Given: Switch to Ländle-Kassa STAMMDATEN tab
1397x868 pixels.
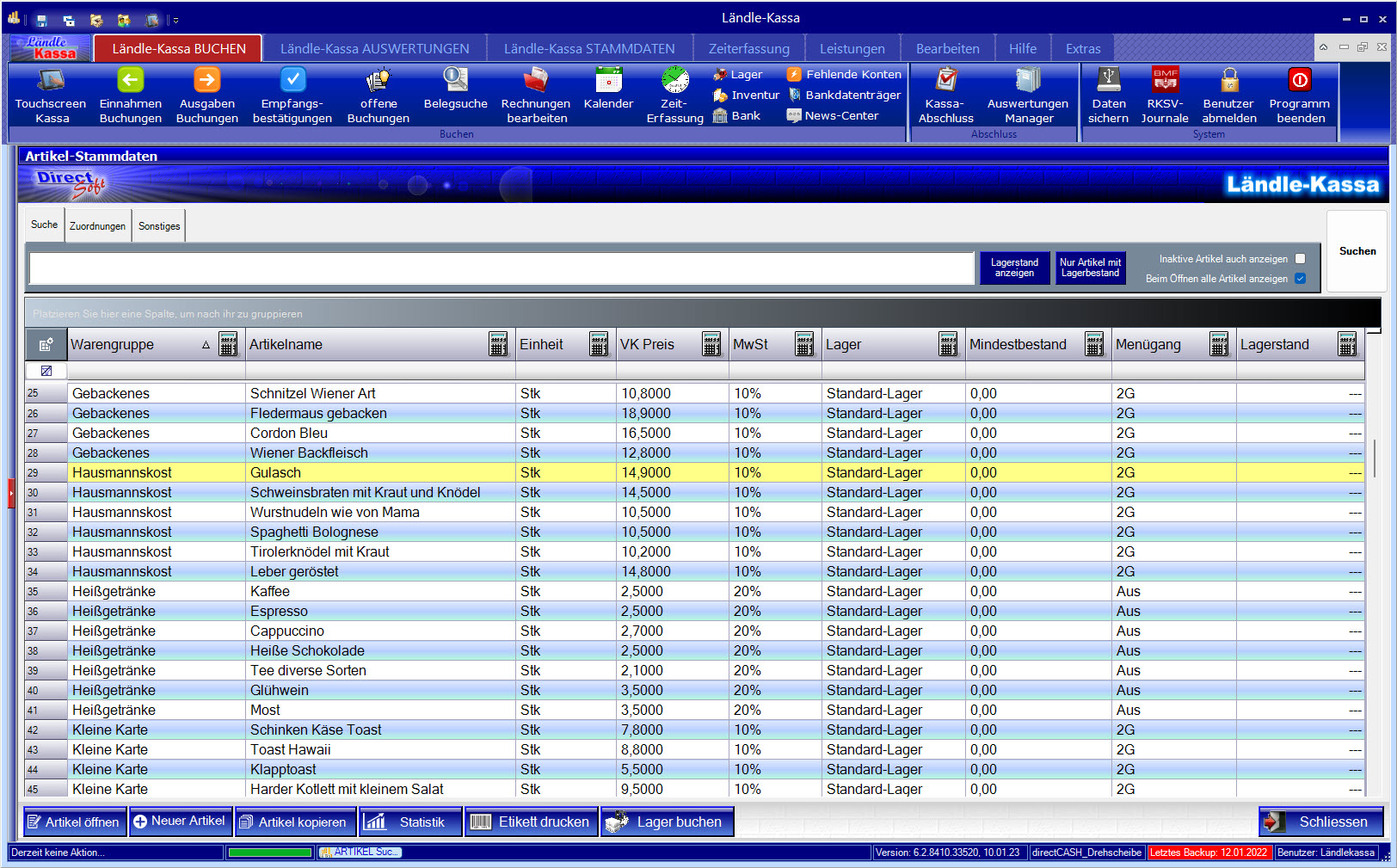Looking at the screenshot, I should coord(589,49).
